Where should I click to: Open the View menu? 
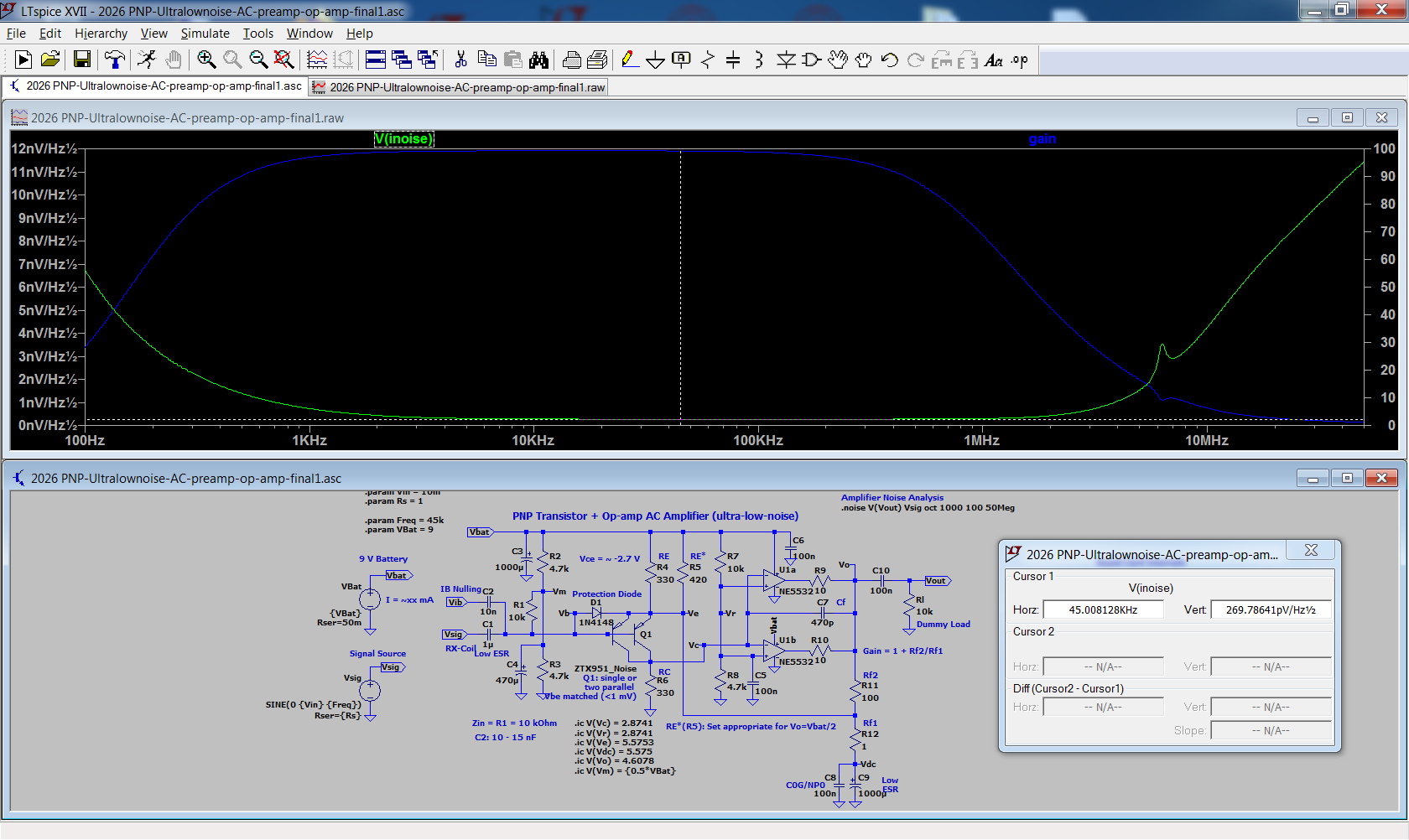(x=154, y=34)
